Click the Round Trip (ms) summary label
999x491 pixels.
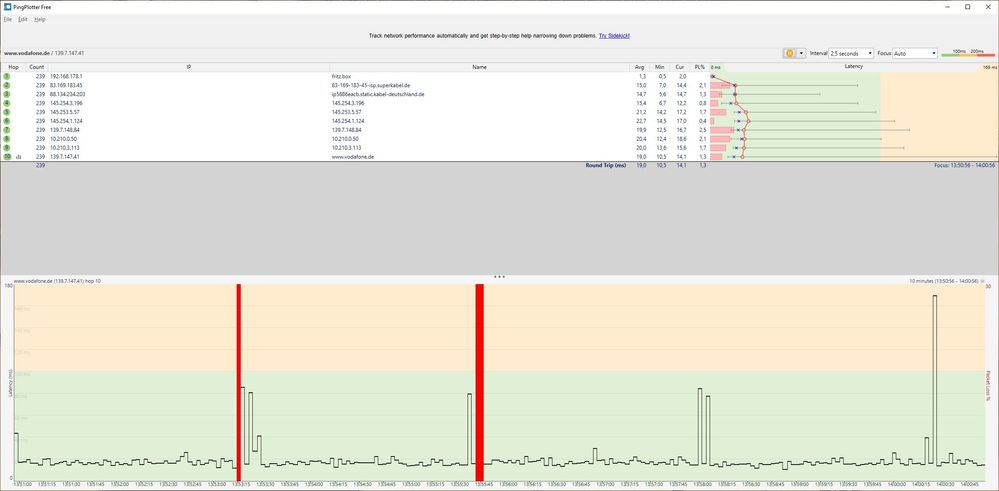tap(606, 166)
